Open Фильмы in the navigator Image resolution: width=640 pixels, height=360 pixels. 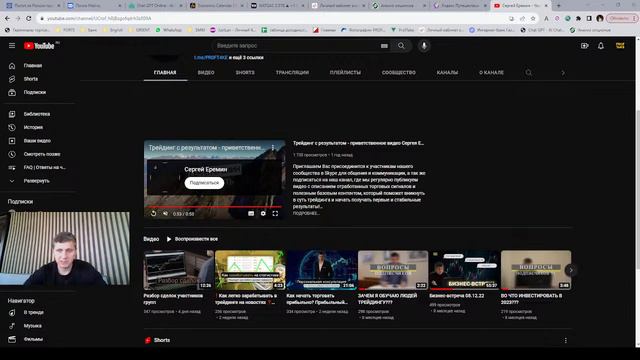coord(33,339)
